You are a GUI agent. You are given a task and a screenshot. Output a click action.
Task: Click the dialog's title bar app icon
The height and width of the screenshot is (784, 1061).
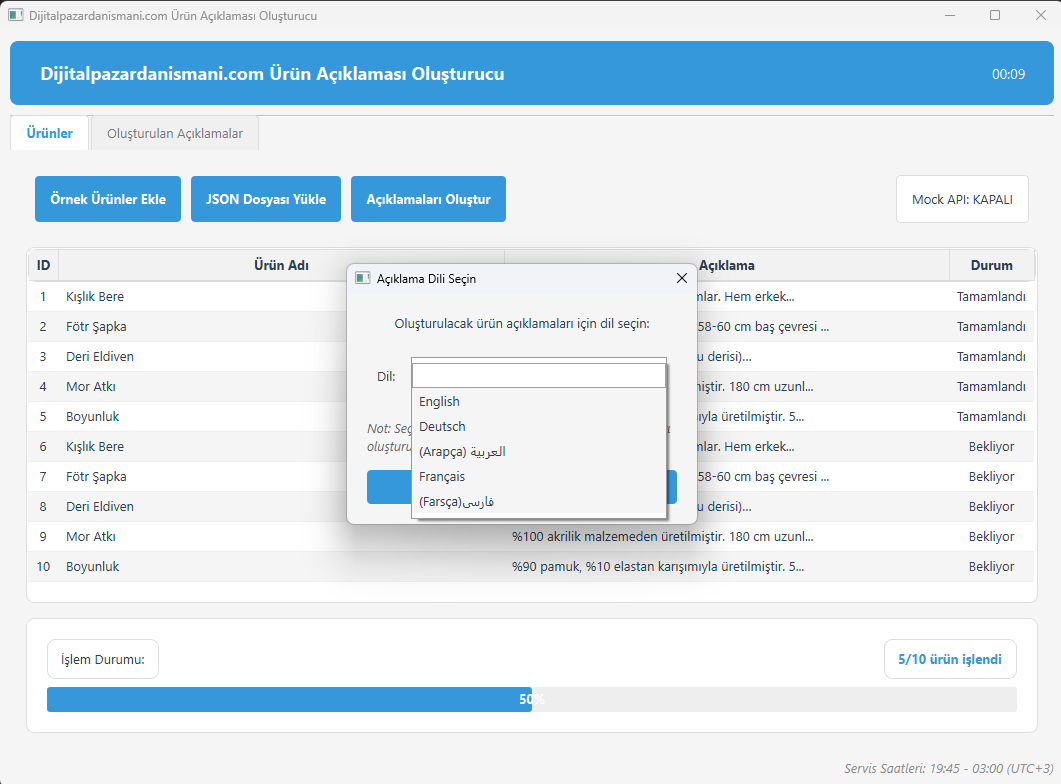(363, 279)
